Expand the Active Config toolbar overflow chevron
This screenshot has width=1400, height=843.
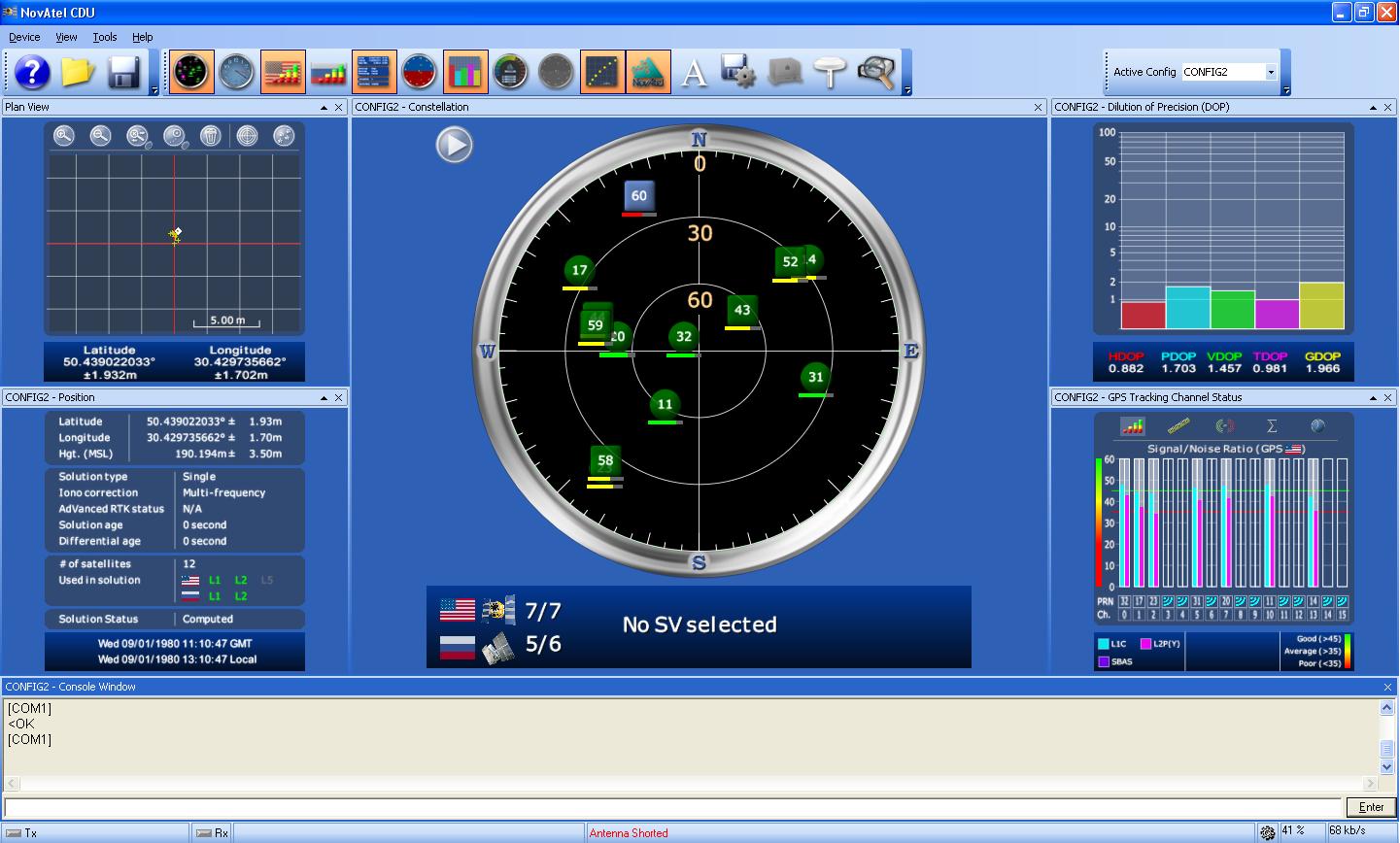[1286, 90]
